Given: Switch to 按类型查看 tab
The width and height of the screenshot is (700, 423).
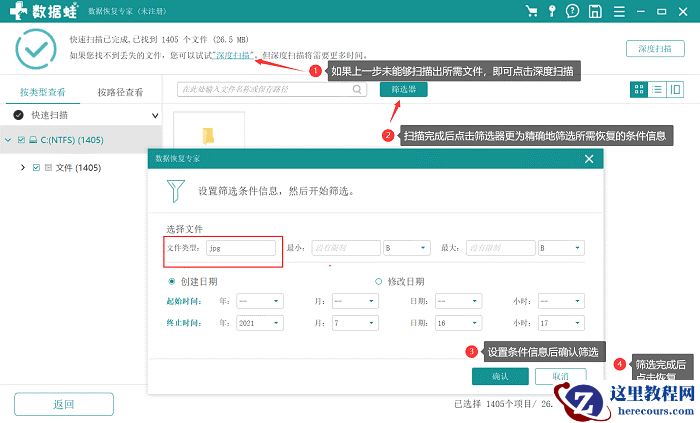Looking at the screenshot, I should [43, 92].
